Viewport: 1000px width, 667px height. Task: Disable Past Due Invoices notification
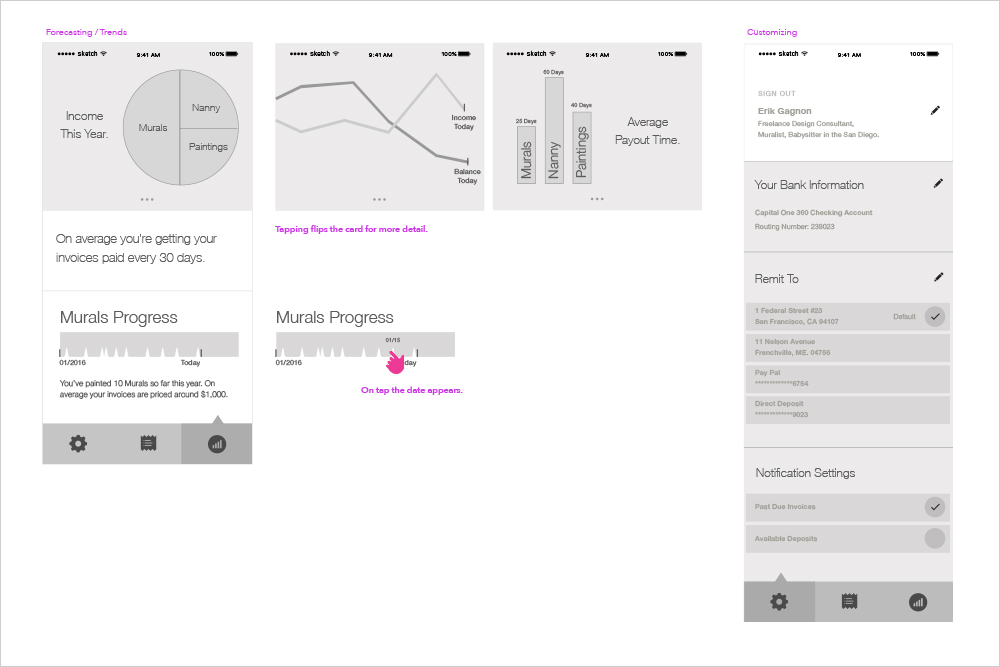pyautogui.click(x=935, y=507)
